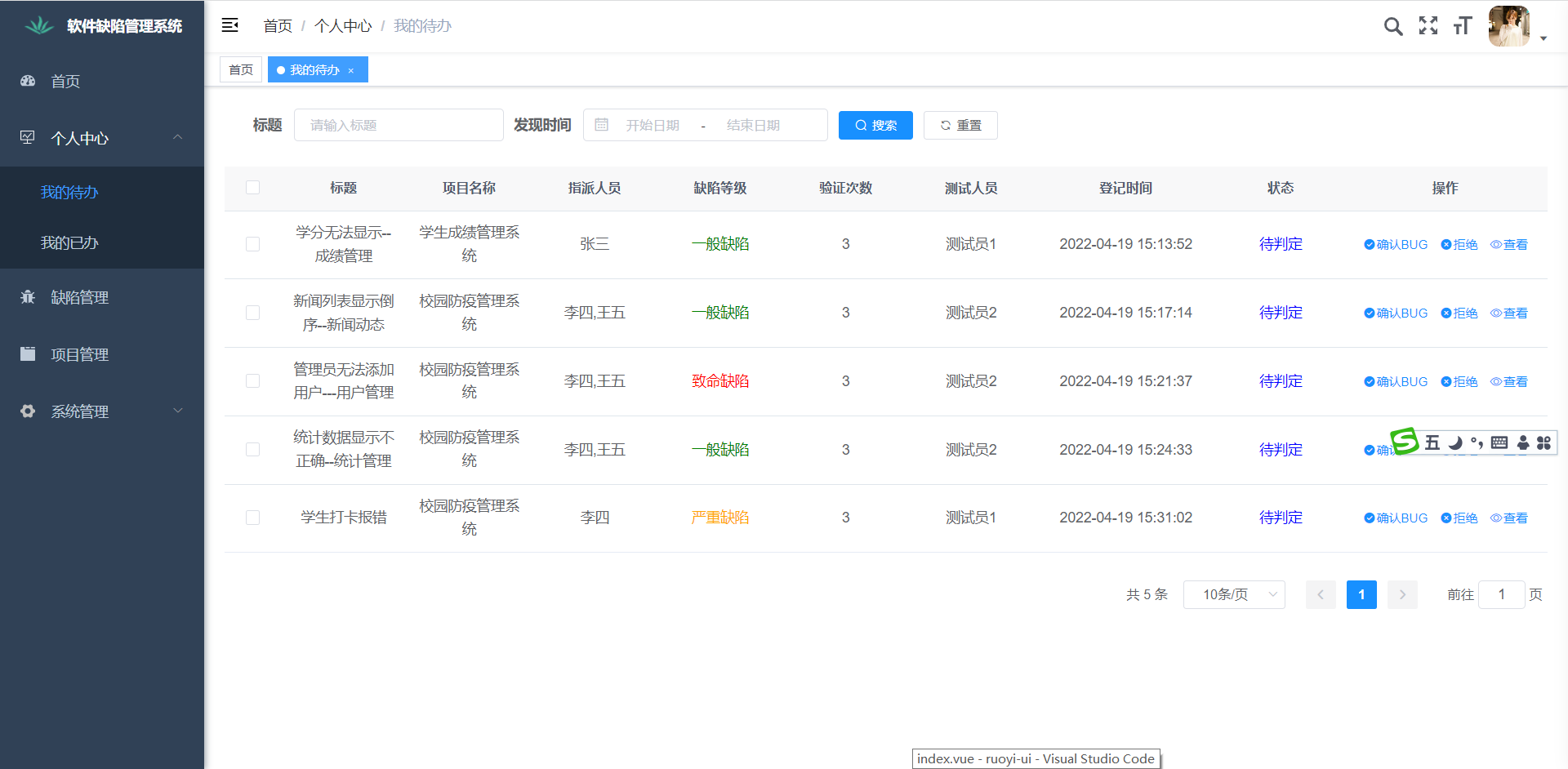
Task: Open 我的已办 in the sidebar
Action: [x=102, y=242]
